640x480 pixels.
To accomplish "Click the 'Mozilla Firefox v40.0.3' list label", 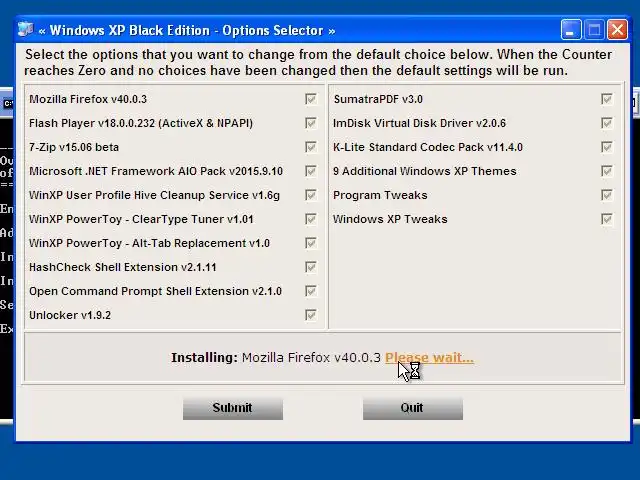I will pyautogui.click(x=88, y=99).
